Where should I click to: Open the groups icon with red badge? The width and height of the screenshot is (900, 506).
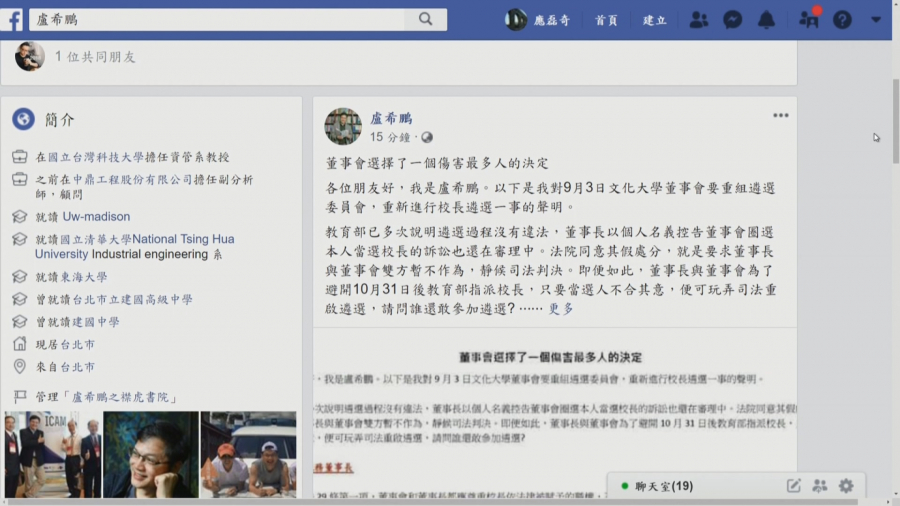tap(809, 19)
